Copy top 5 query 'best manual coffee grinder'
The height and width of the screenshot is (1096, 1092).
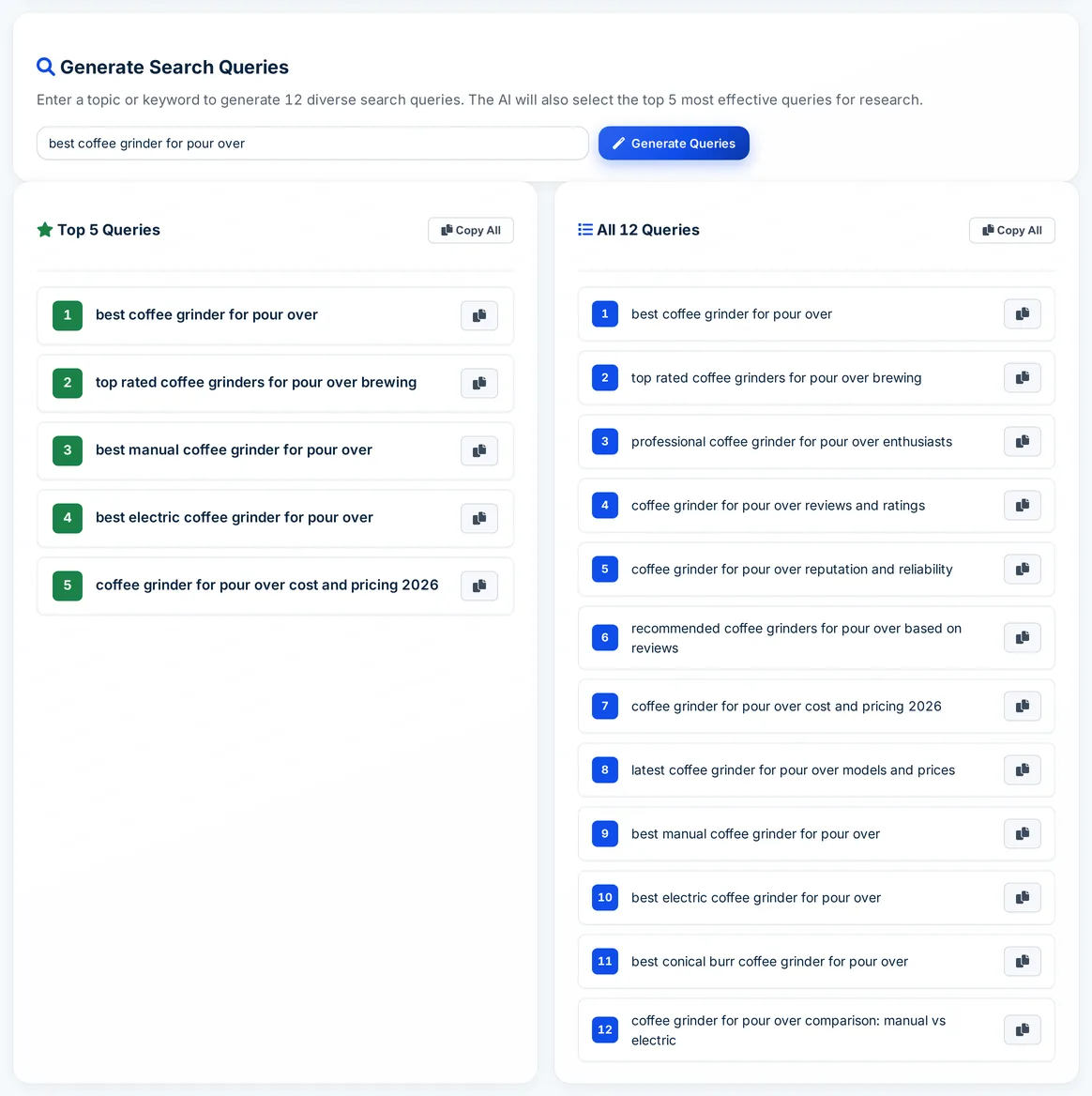(479, 450)
